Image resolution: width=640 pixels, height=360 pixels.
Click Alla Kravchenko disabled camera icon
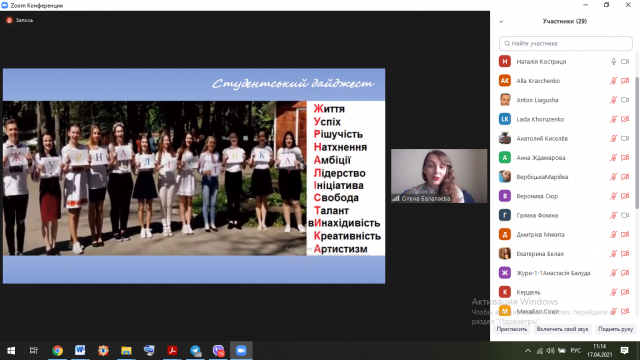pyautogui.click(x=625, y=81)
